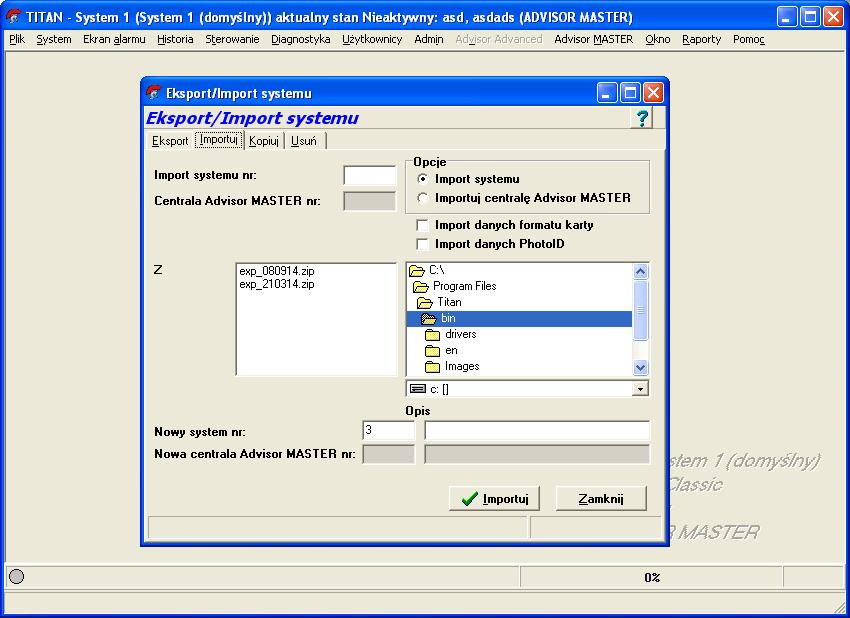Open the Ekran alarmu menu
Screen dimensions: 850x618
point(114,39)
